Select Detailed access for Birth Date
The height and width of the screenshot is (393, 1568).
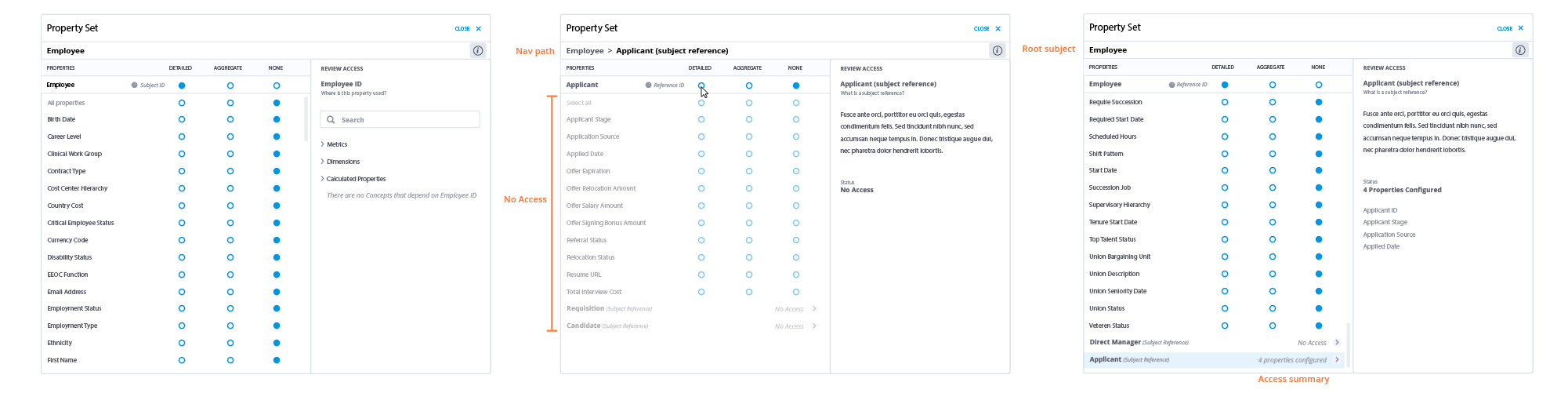[182, 120]
